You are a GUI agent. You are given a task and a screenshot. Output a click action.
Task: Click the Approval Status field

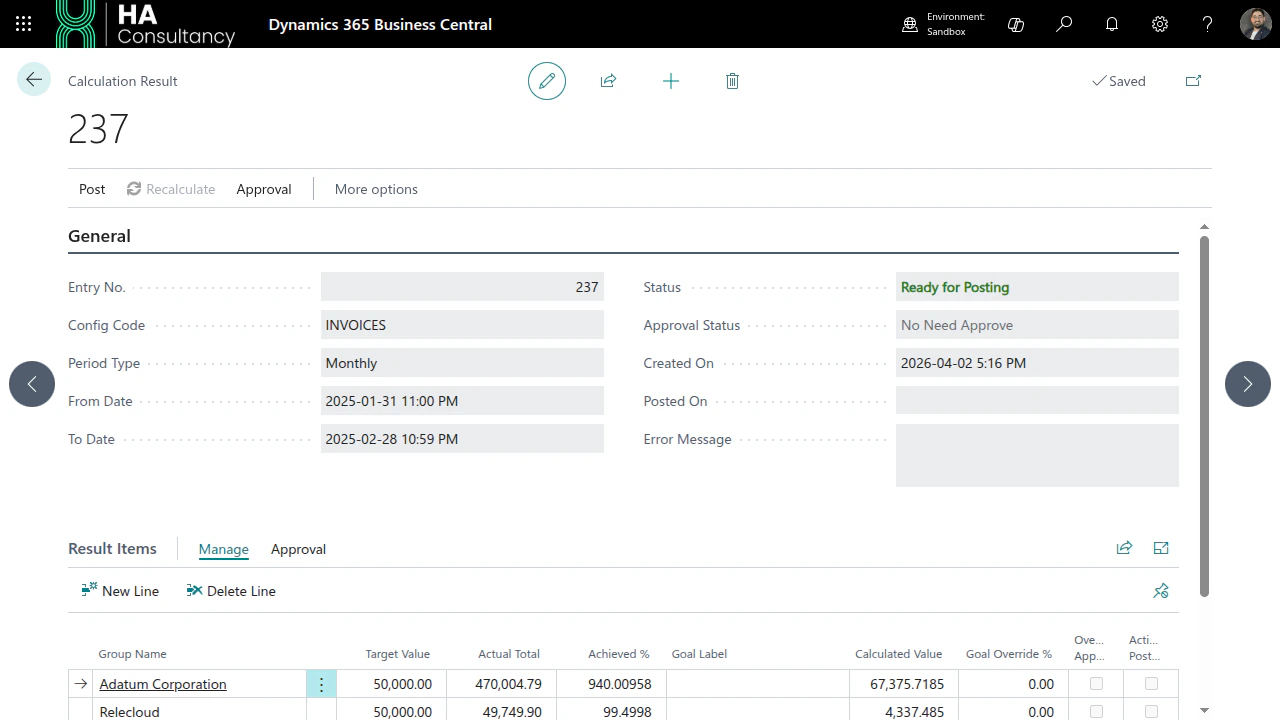pyautogui.click(x=1037, y=325)
